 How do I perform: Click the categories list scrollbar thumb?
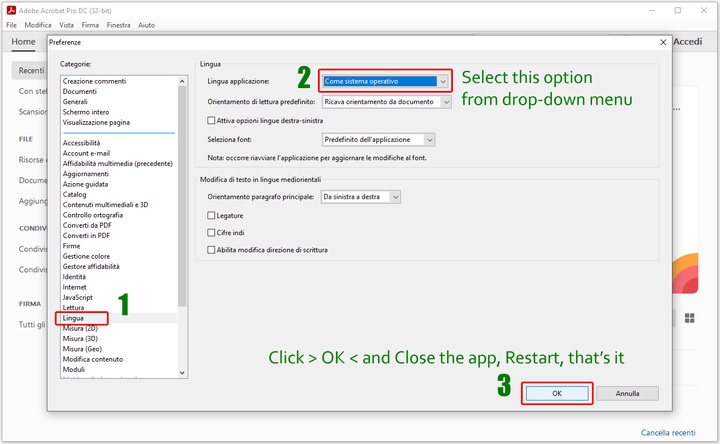182,196
